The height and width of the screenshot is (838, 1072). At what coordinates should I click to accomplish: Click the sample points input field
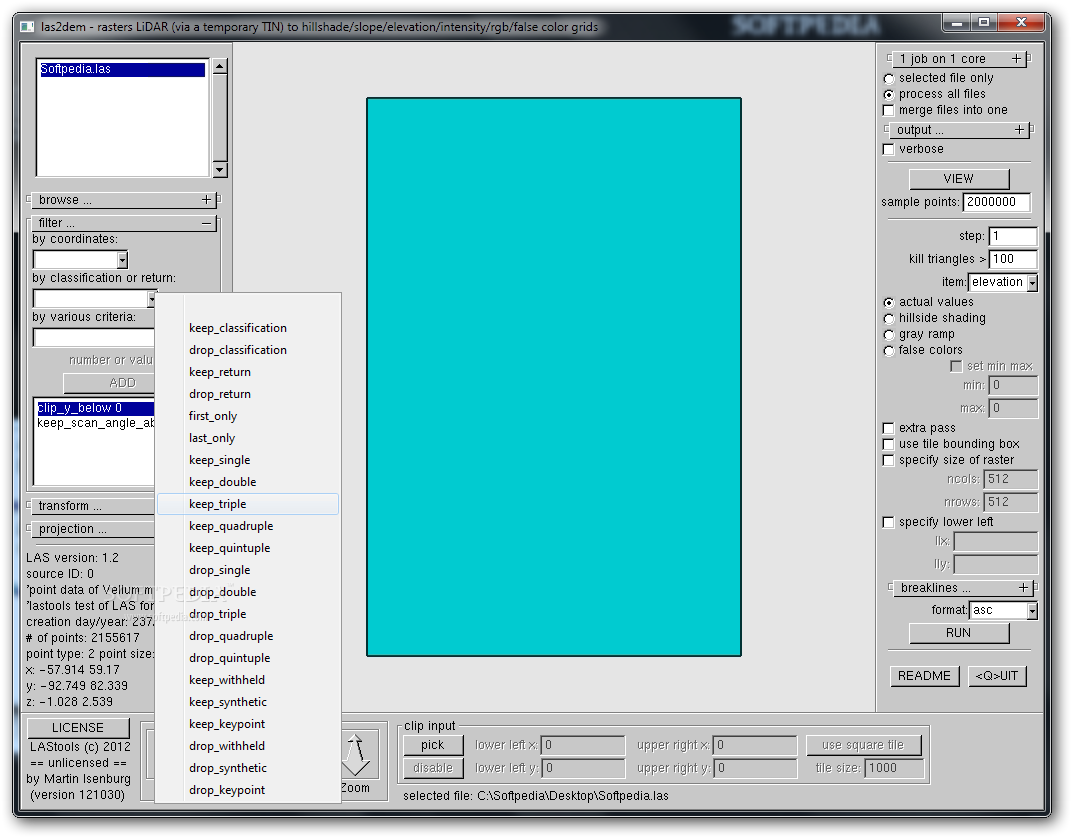[x=997, y=202]
